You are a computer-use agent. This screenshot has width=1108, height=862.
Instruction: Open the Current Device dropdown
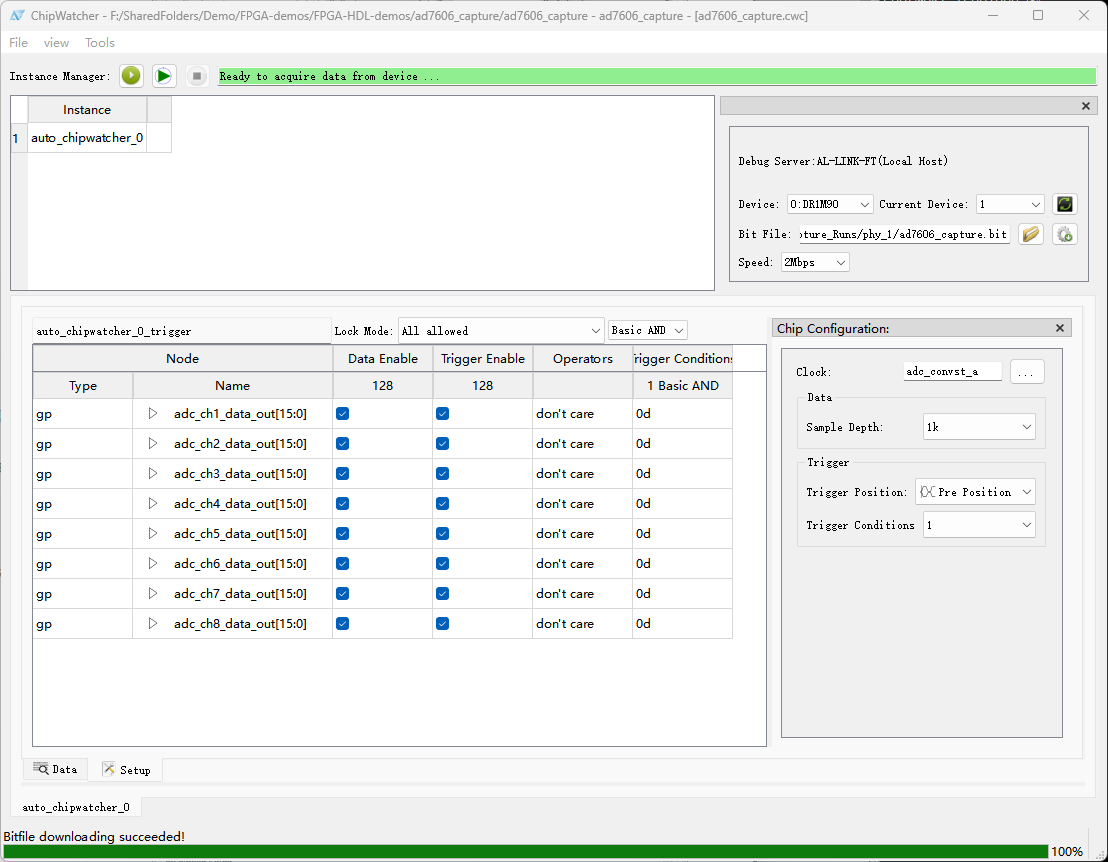[x=1010, y=204]
